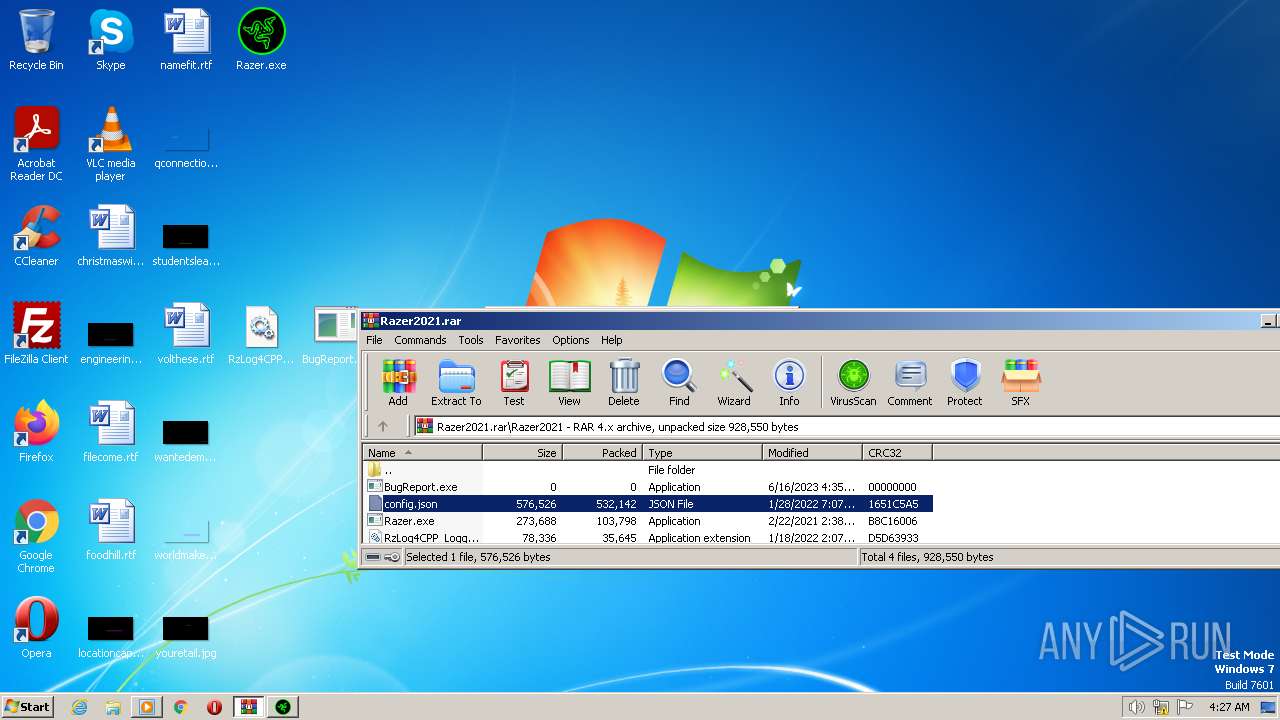Select the christmaswi... document on the desktop
The height and width of the screenshot is (720, 1280).
(x=110, y=236)
